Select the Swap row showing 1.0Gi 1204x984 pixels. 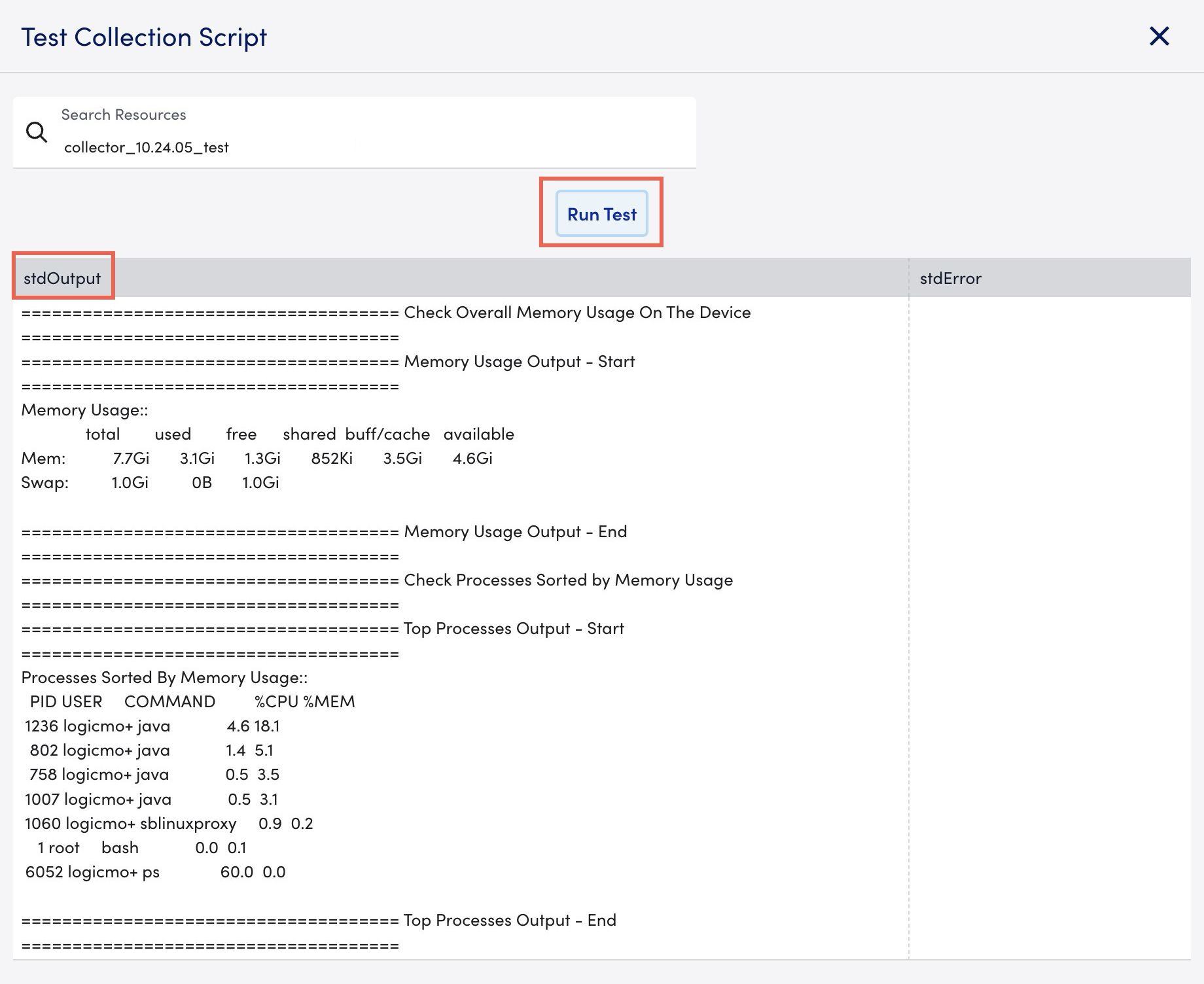tap(150, 482)
